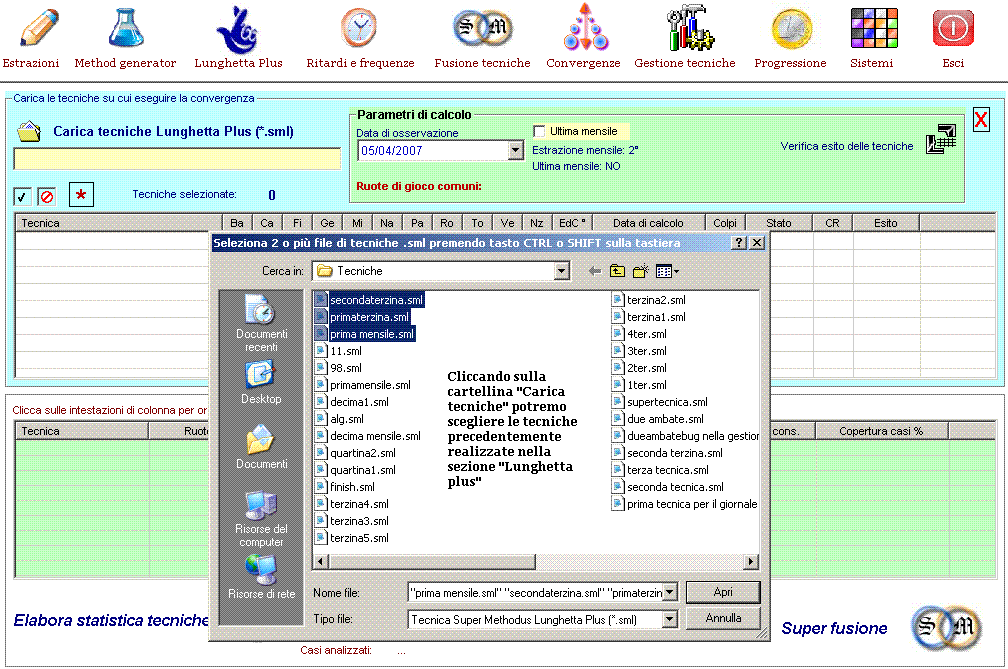This screenshot has width=1008, height=669.
Task: Select file supertecnica.sml
Action: click(x=660, y=402)
